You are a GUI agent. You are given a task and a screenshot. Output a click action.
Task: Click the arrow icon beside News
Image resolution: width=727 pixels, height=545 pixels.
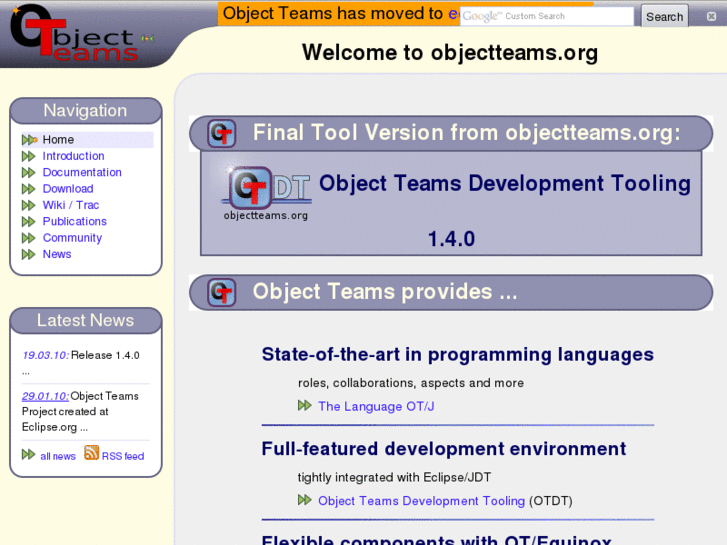29,254
